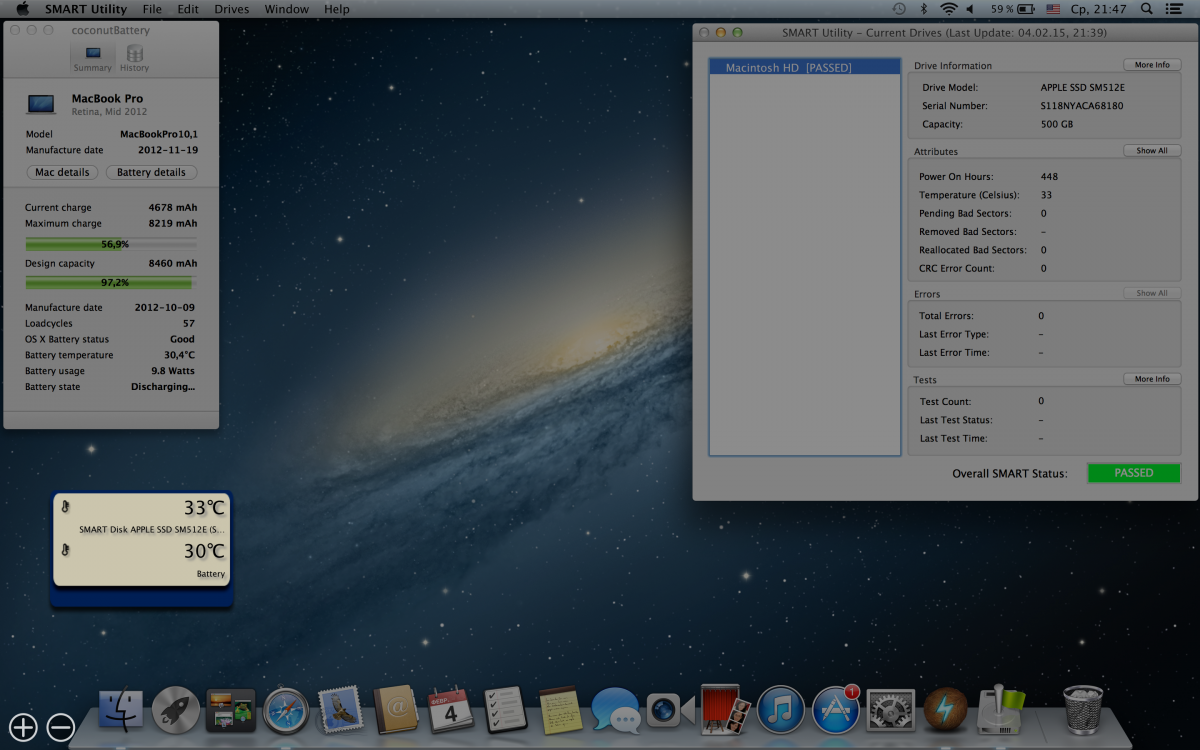This screenshot has height=750, width=1200.
Task: Click the 33°C SMART disk temperature in widget
Action: coord(204,508)
